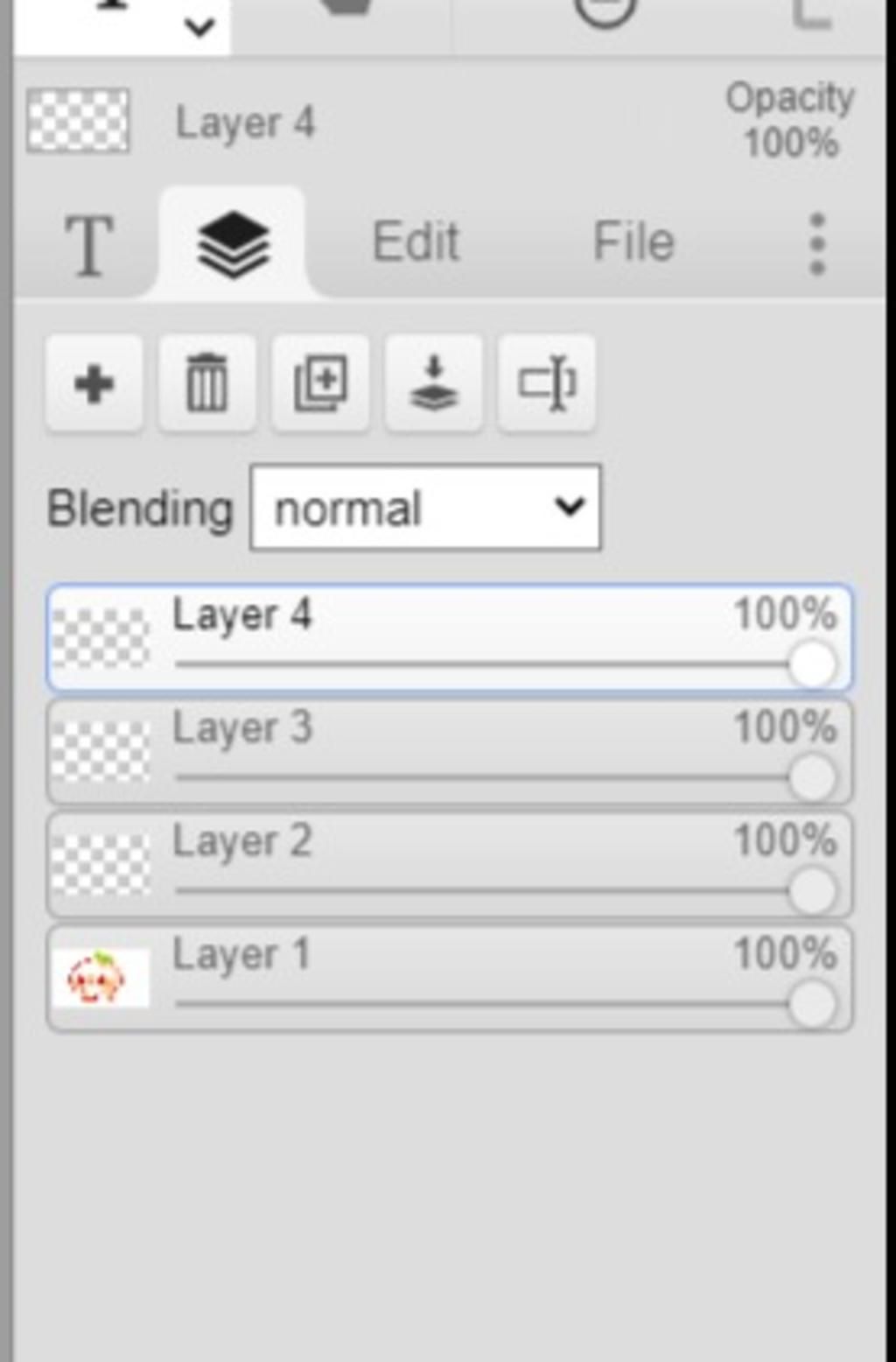Select Layer 1 with fruit thumbnail

coord(449,979)
